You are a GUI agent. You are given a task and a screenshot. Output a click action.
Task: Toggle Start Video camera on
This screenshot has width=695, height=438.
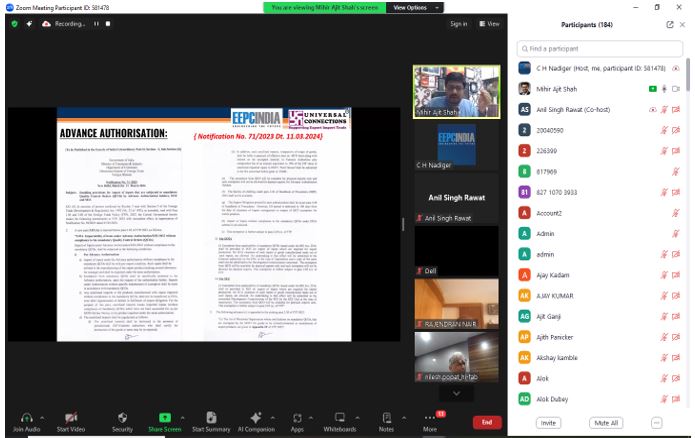point(70,418)
